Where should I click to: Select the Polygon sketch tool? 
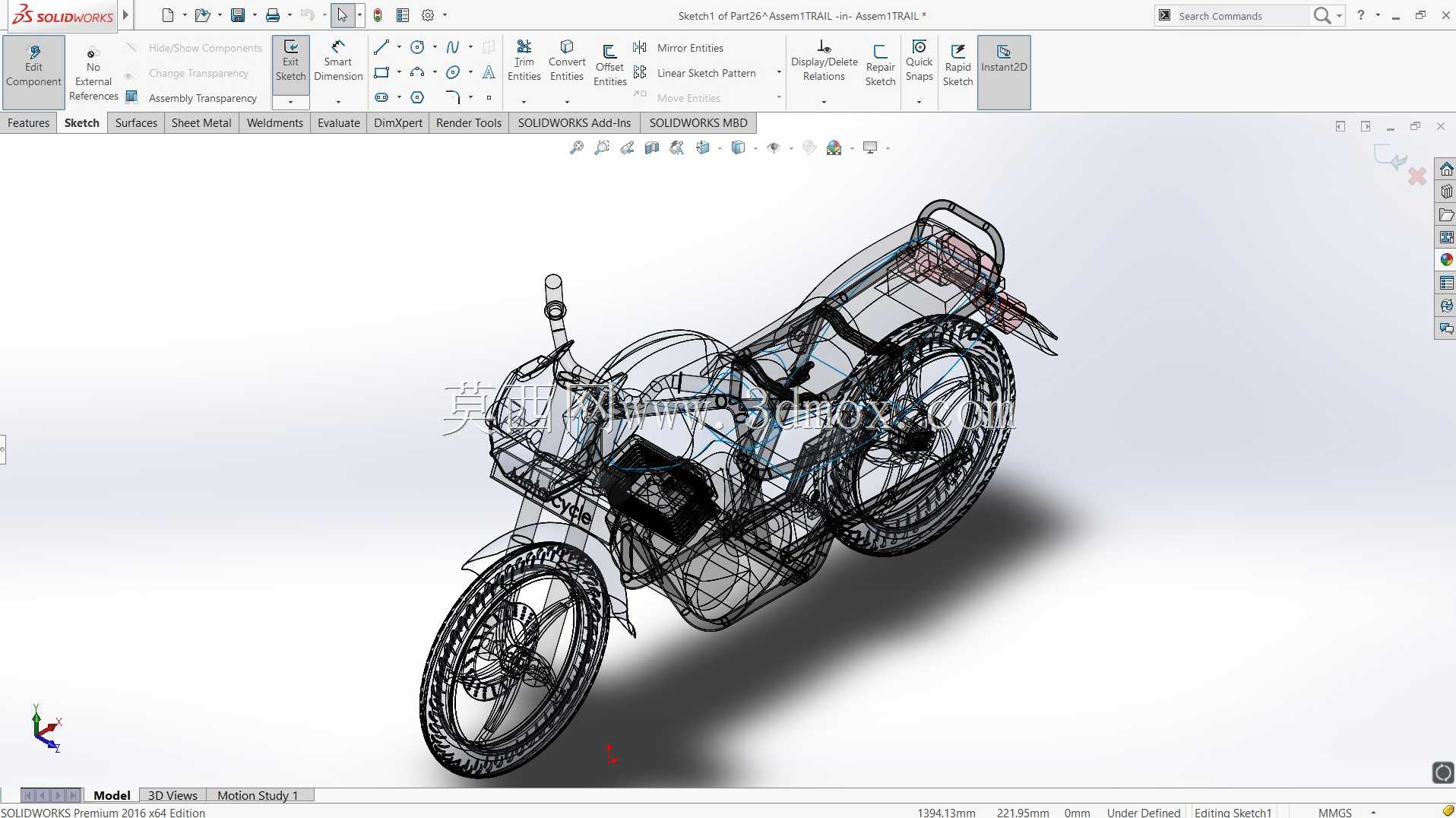[x=417, y=97]
